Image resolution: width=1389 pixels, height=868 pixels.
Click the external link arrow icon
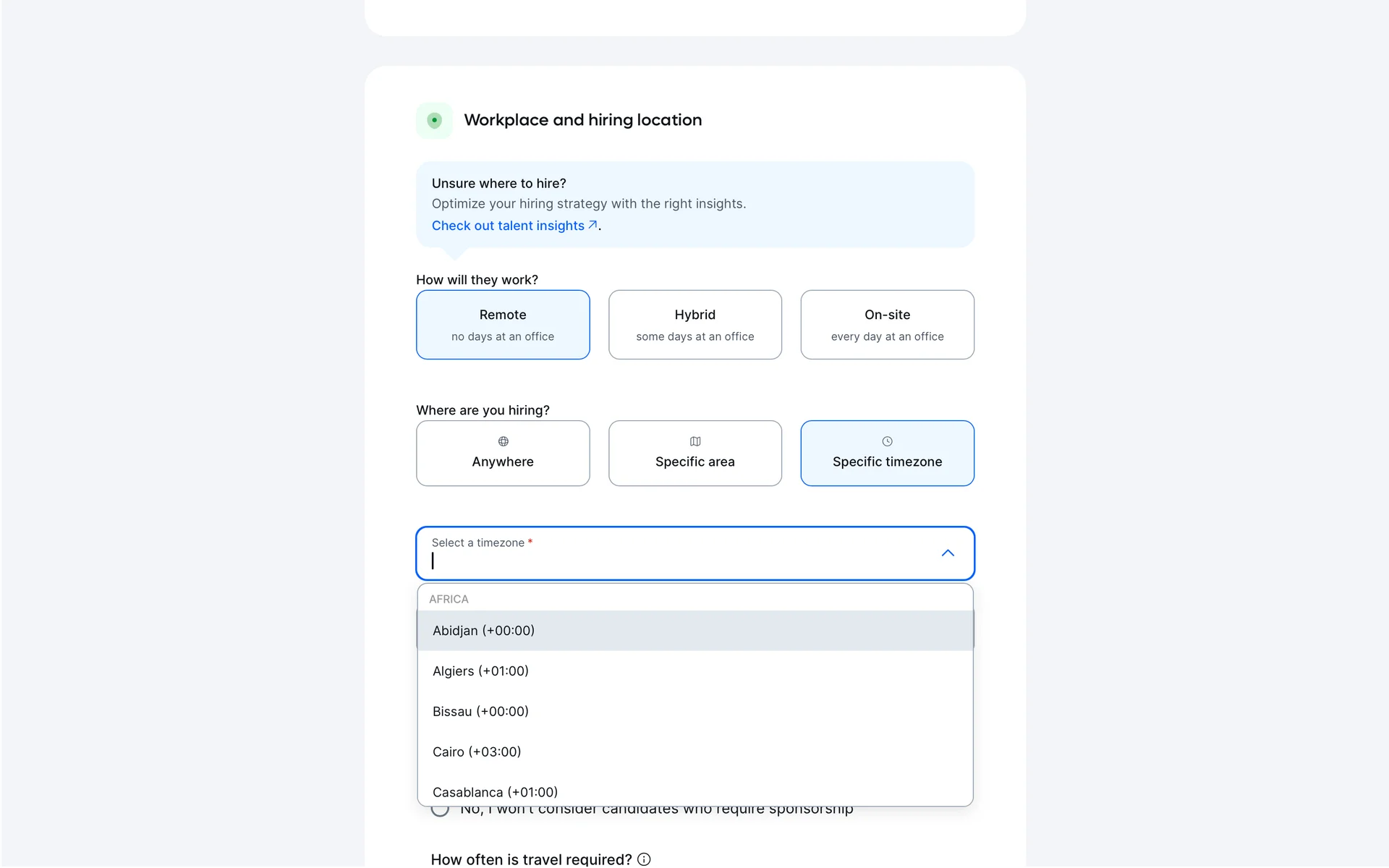592,225
